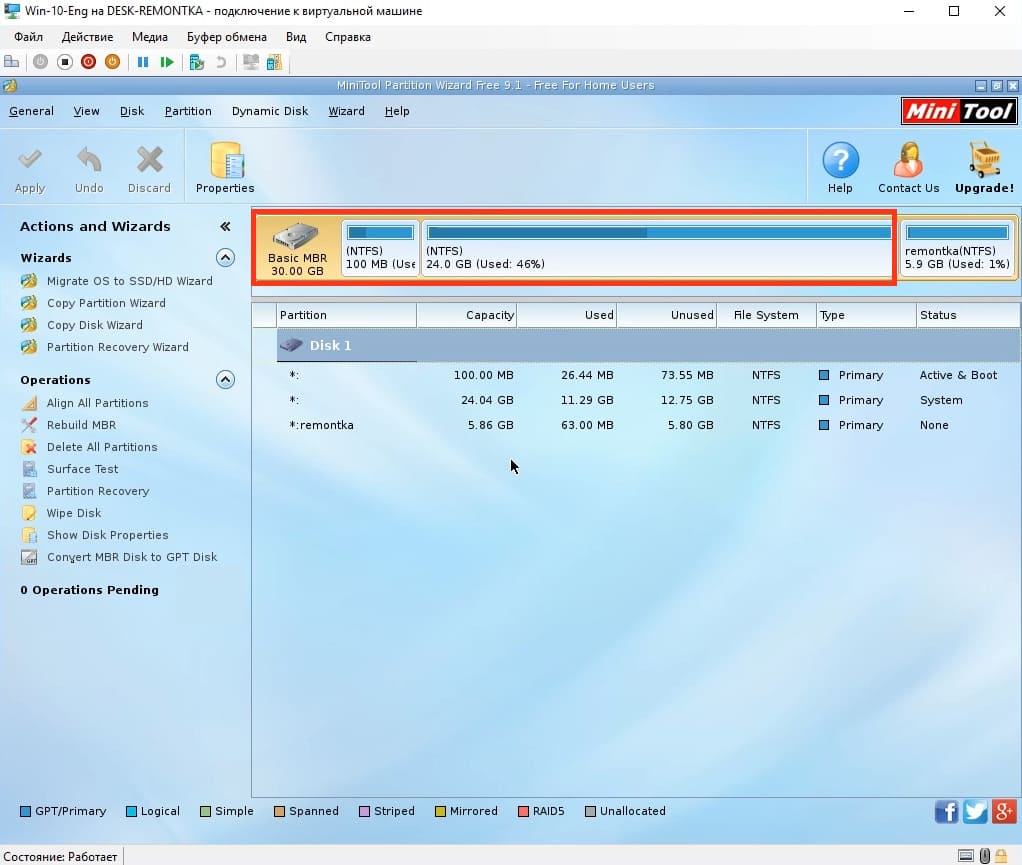Choose Delete All Partitions
1022x865 pixels.
[102, 447]
